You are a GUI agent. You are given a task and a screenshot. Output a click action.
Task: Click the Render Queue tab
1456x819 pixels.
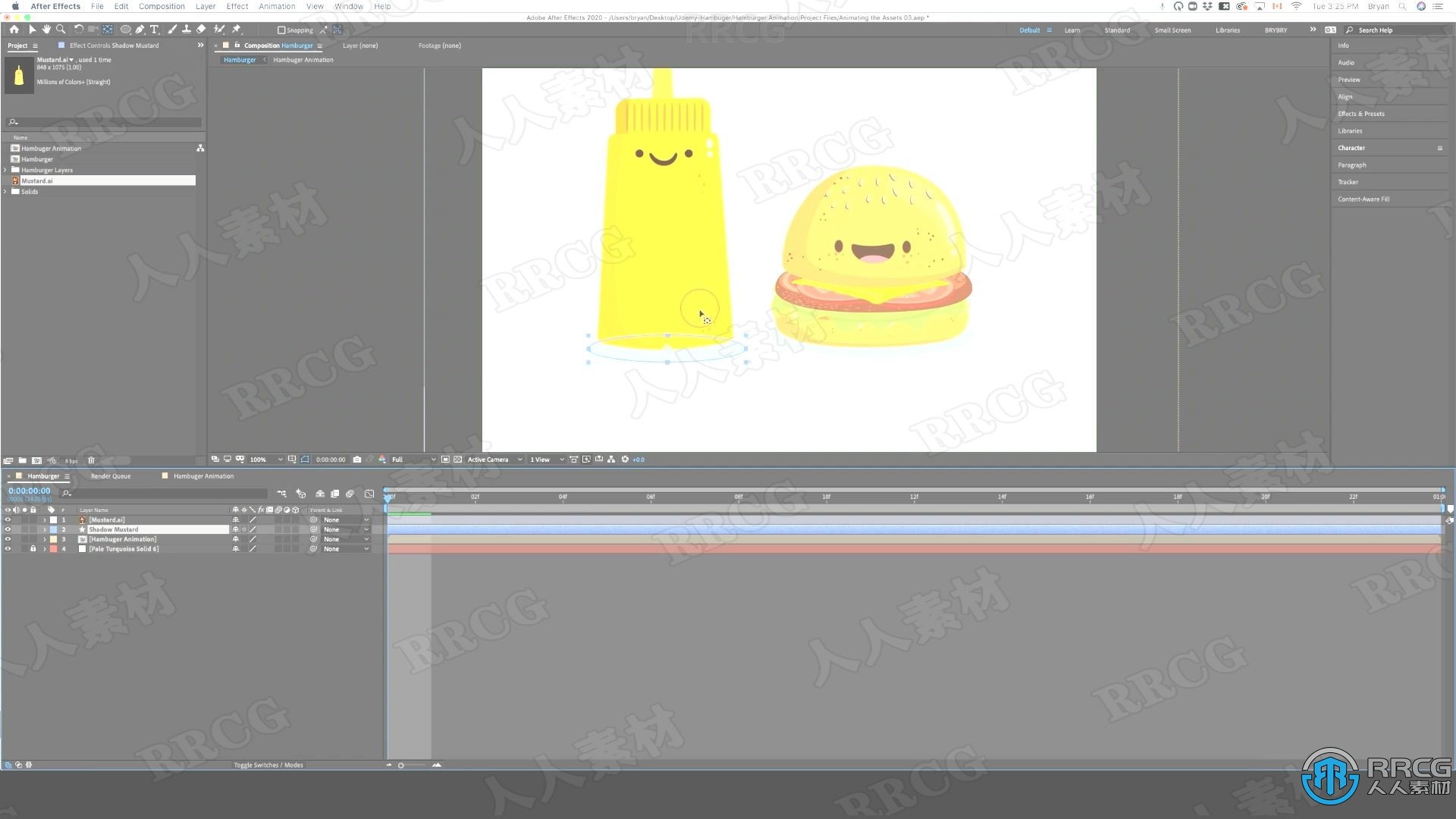pos(111,475)
